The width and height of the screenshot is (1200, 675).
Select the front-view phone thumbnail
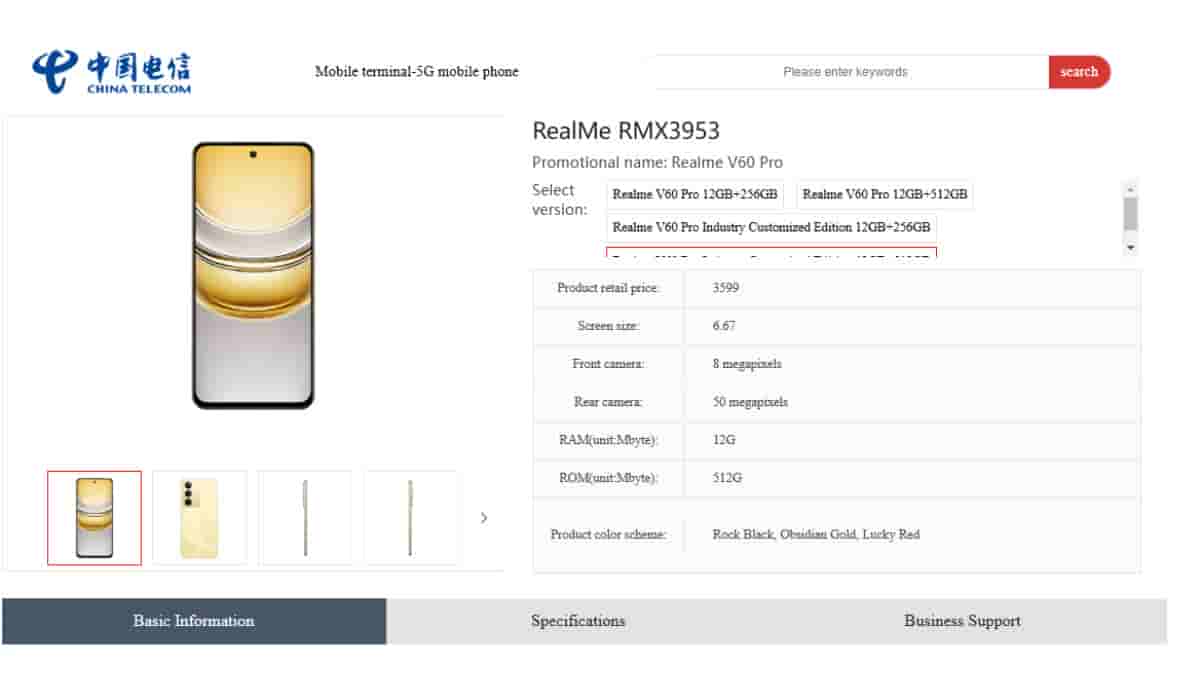[x=94, y=518]
